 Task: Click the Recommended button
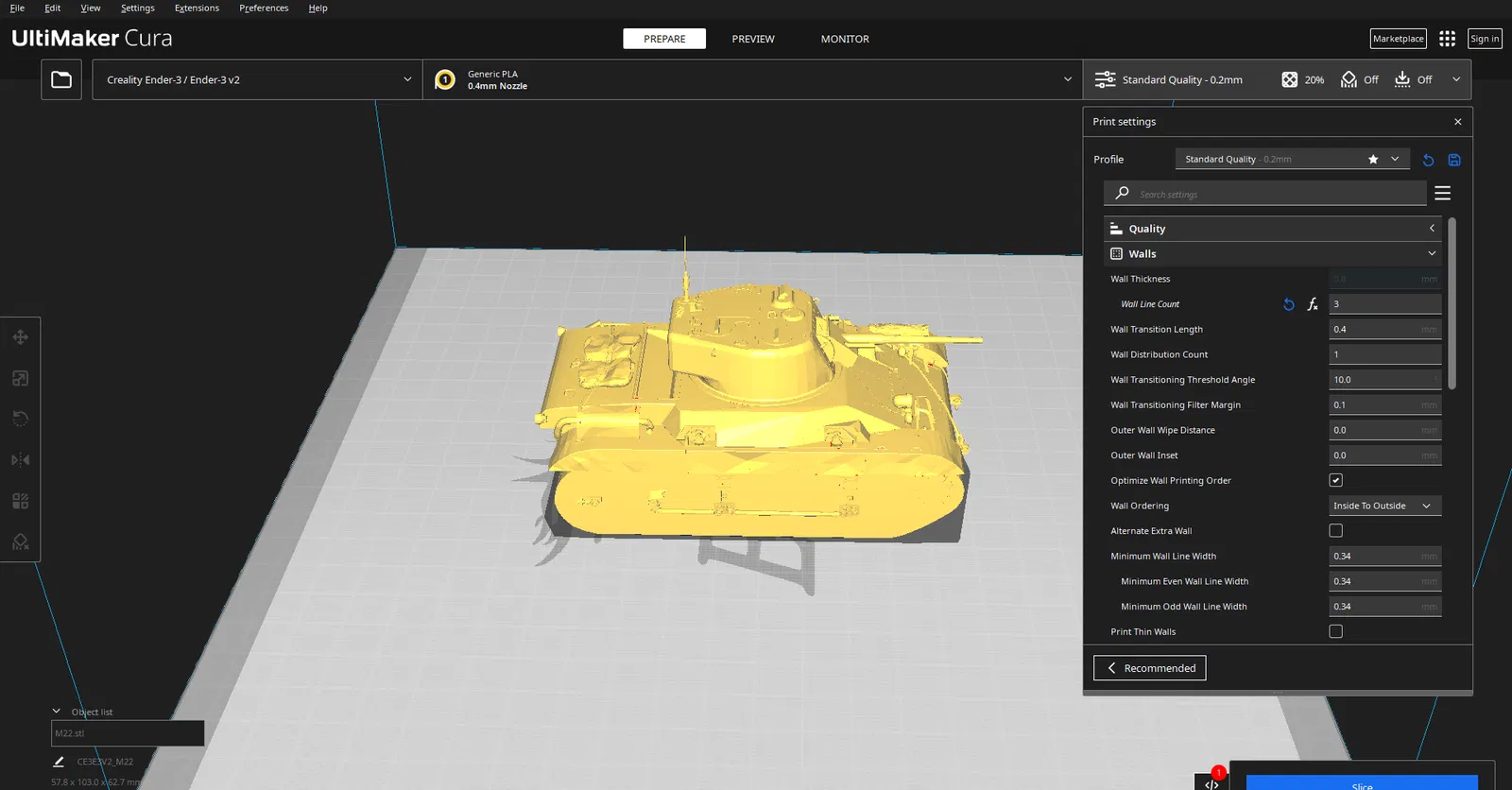(x=1149, y=668)
